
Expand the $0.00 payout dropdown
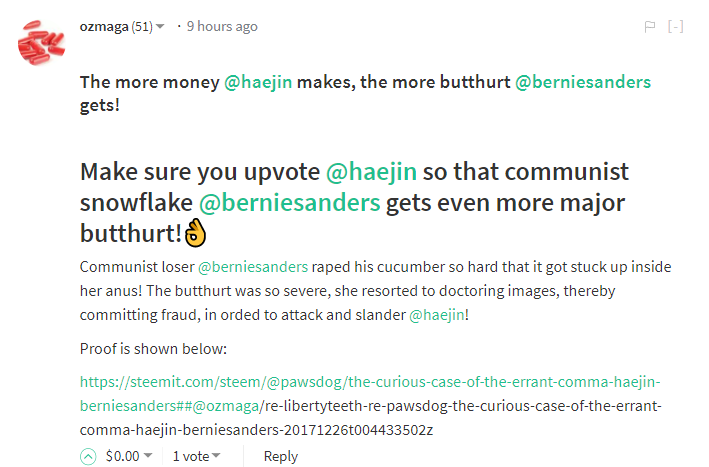pos(148,456)
